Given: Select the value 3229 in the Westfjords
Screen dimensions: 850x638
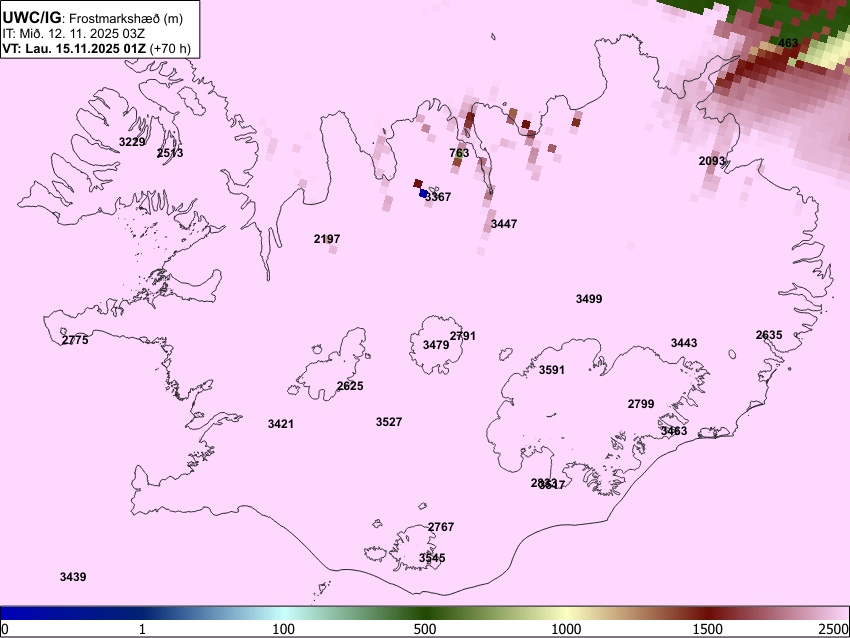Looking at the screenshot, I should coord(132,142).
